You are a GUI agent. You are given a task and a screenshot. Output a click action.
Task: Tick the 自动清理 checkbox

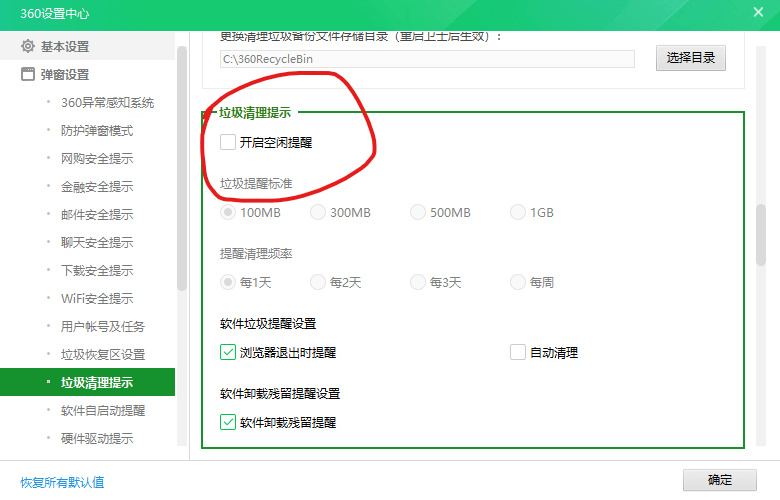click(518, 352)
